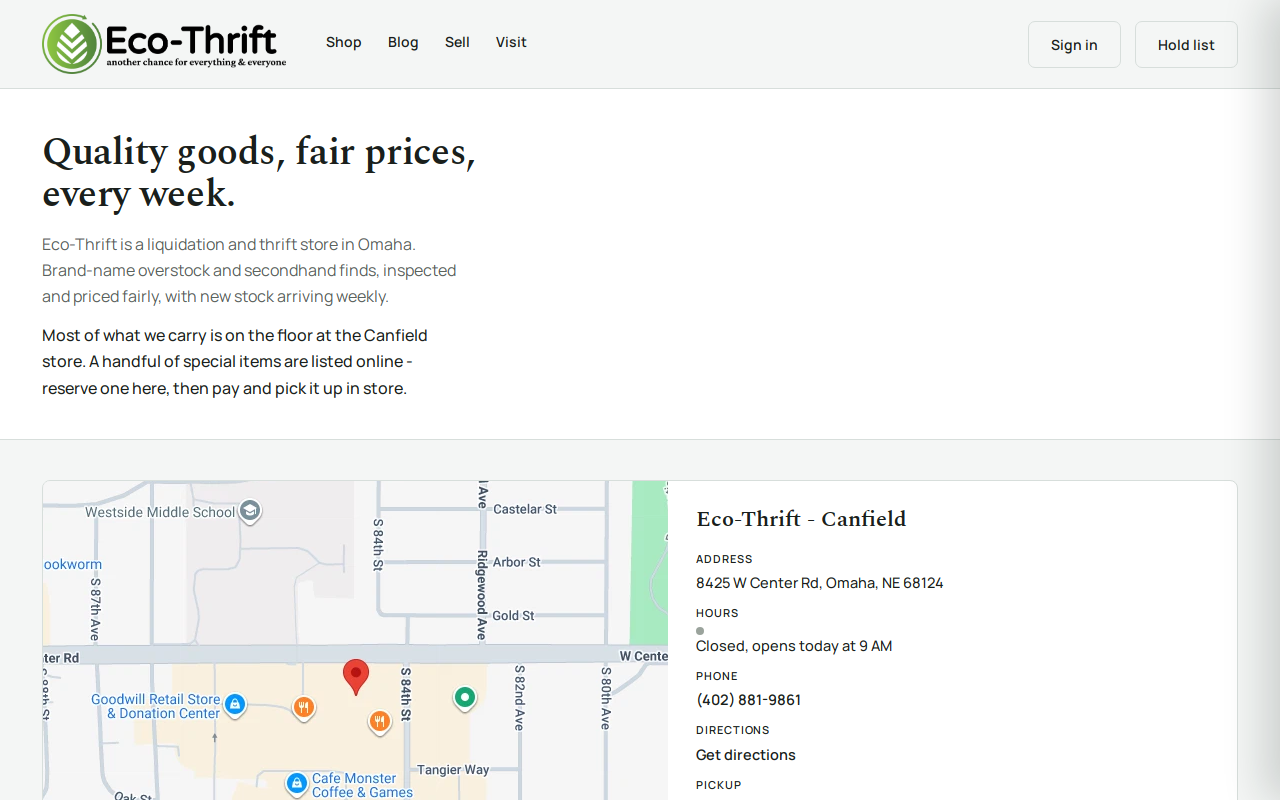
Task: Click the Cafe Monster Coffee & Games label
Action: tap(362, 785)
